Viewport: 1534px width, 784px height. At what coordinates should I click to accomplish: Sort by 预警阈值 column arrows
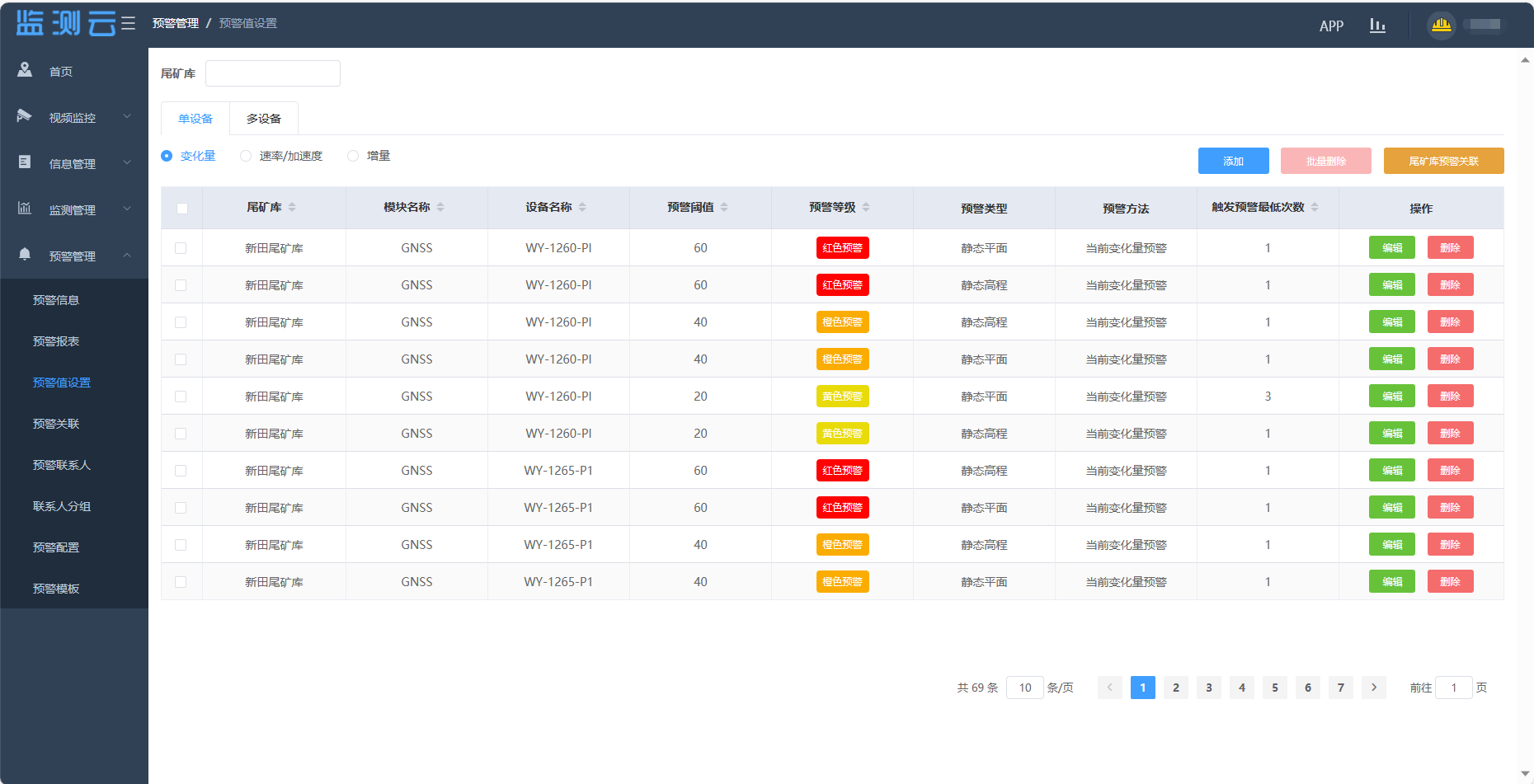724,207
